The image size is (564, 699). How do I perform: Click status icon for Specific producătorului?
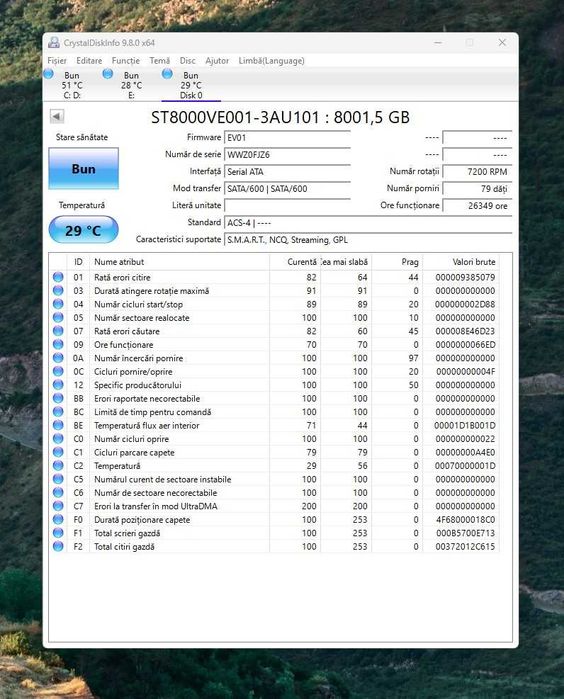tap(58, 385)
